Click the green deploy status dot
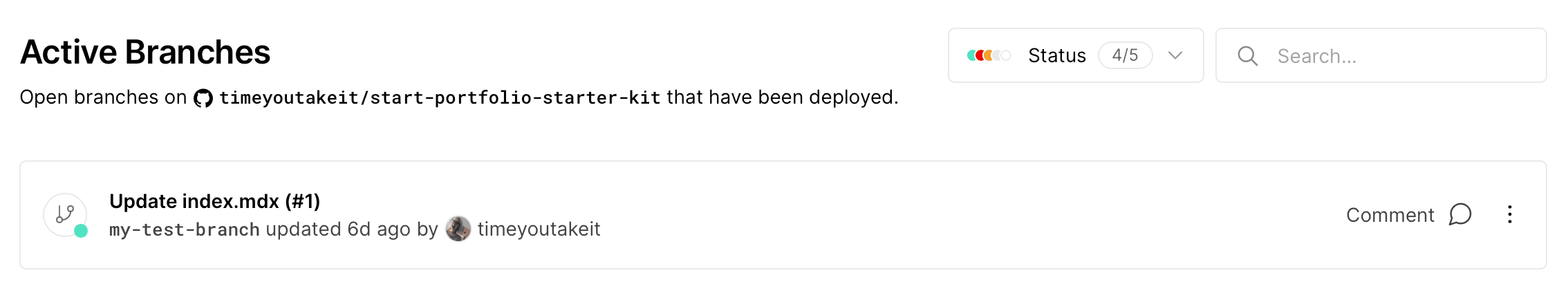This screenshot has width=1568, height=293. (81, 231)
